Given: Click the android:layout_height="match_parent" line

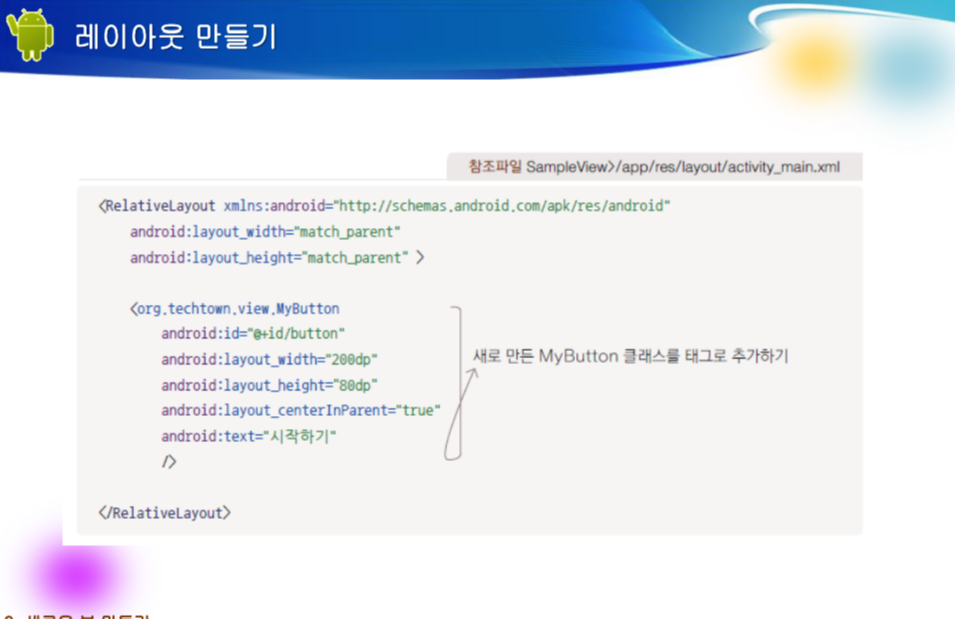Looking at the screenshot, I should [x=277, y=258].
